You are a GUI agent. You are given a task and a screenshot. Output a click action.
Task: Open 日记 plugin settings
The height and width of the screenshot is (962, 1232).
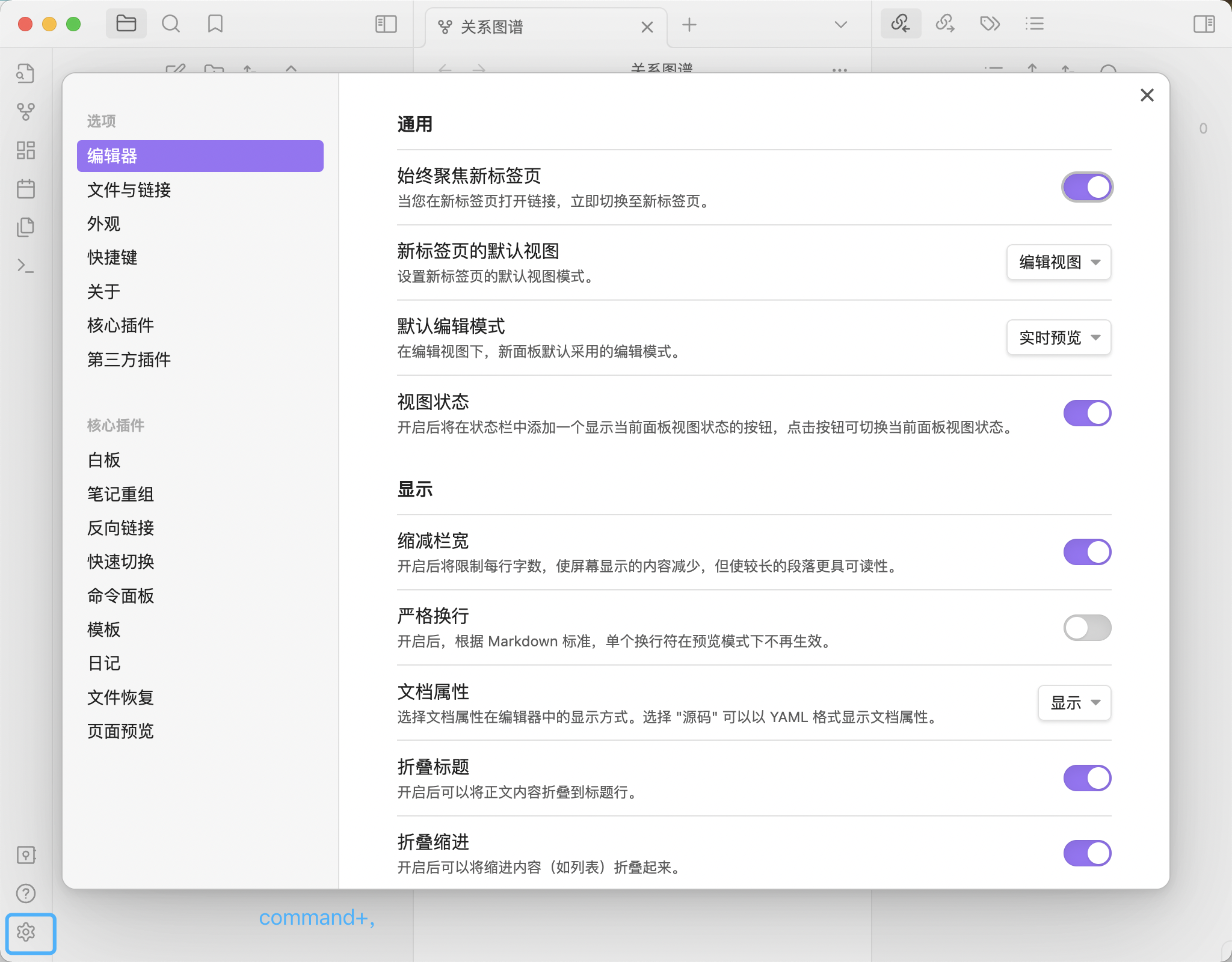click(200, 663)
